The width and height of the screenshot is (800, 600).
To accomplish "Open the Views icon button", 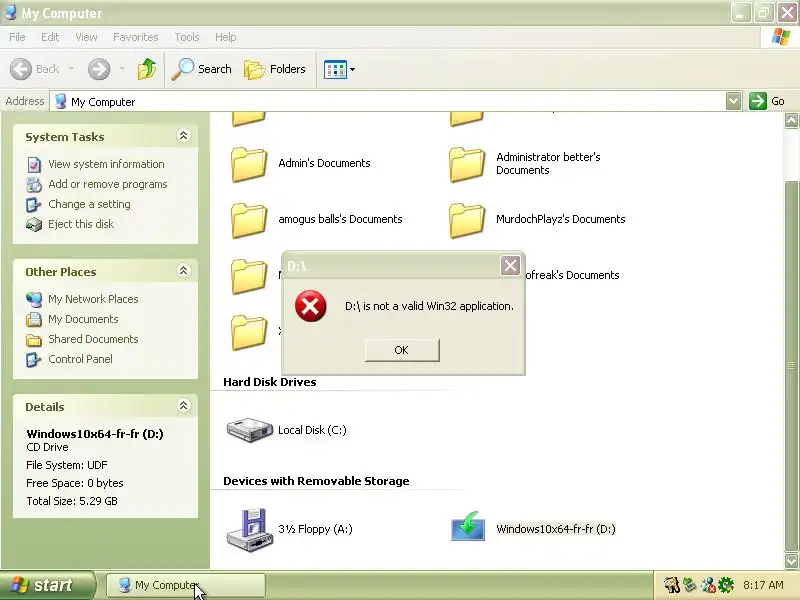I will pos(335,69).
